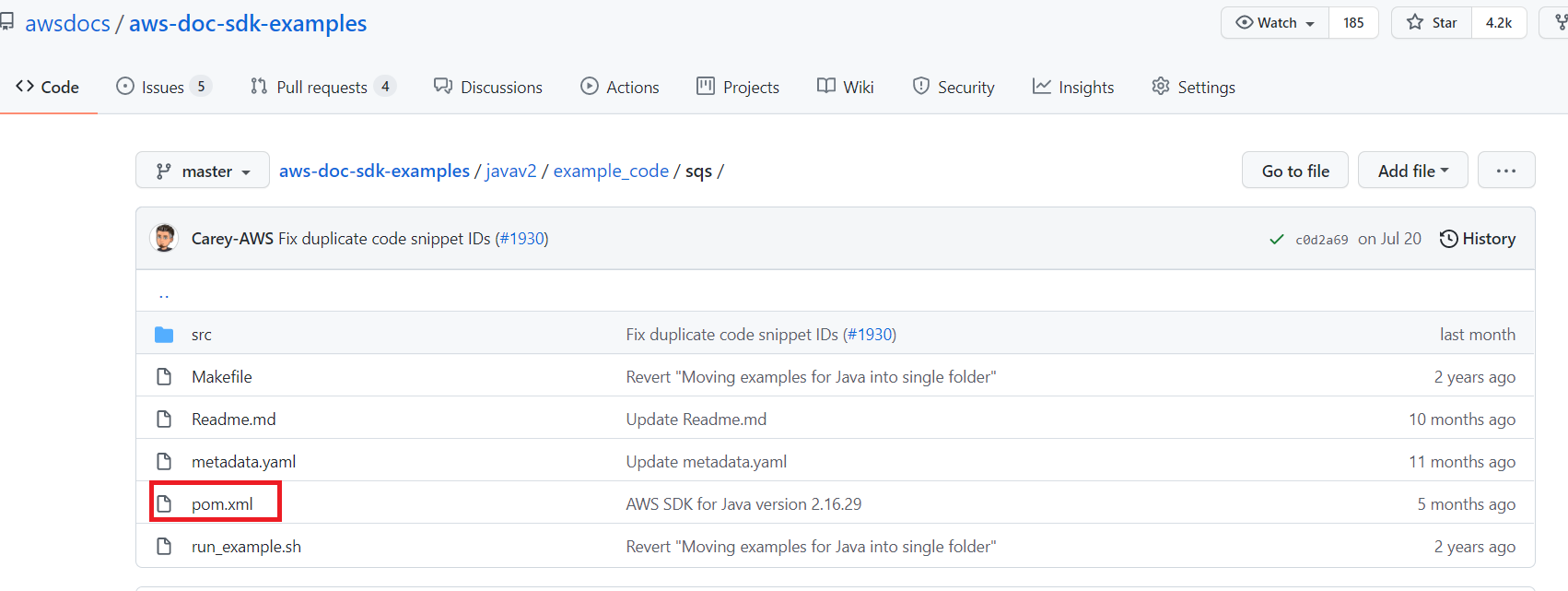Viewport: 1568px width, 591px height.
Task: Open the Security tab
Action: [x=954, y=87]
